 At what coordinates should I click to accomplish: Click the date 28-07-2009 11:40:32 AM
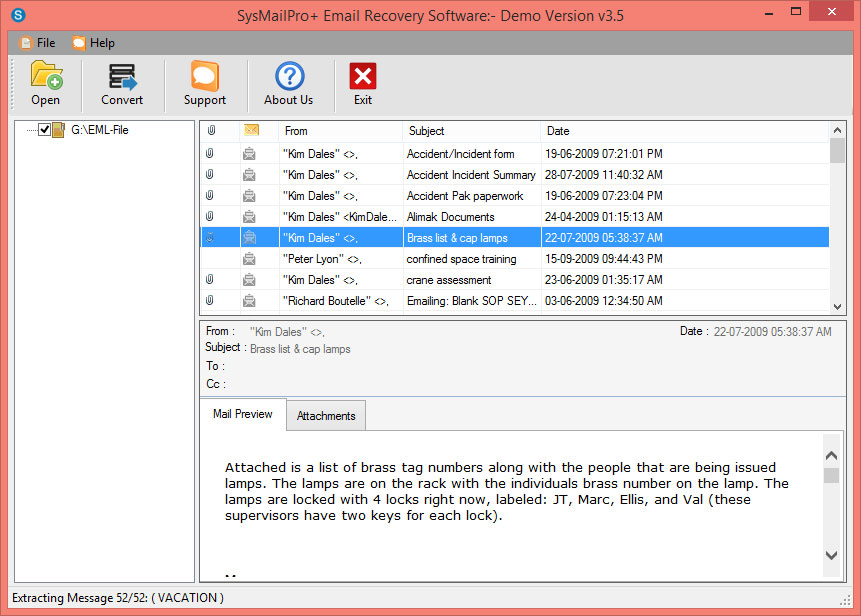point(603,175)
